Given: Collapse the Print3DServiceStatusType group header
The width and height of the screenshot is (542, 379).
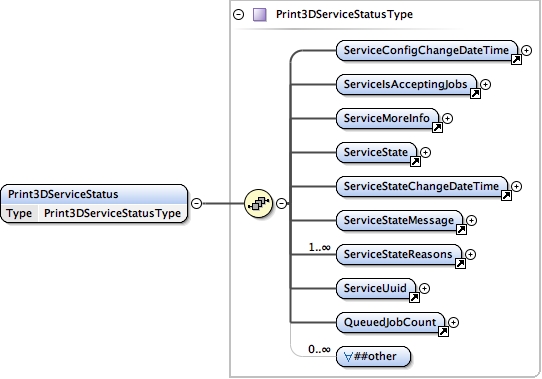Looking at the screenshot, I should tap(239, 15).
